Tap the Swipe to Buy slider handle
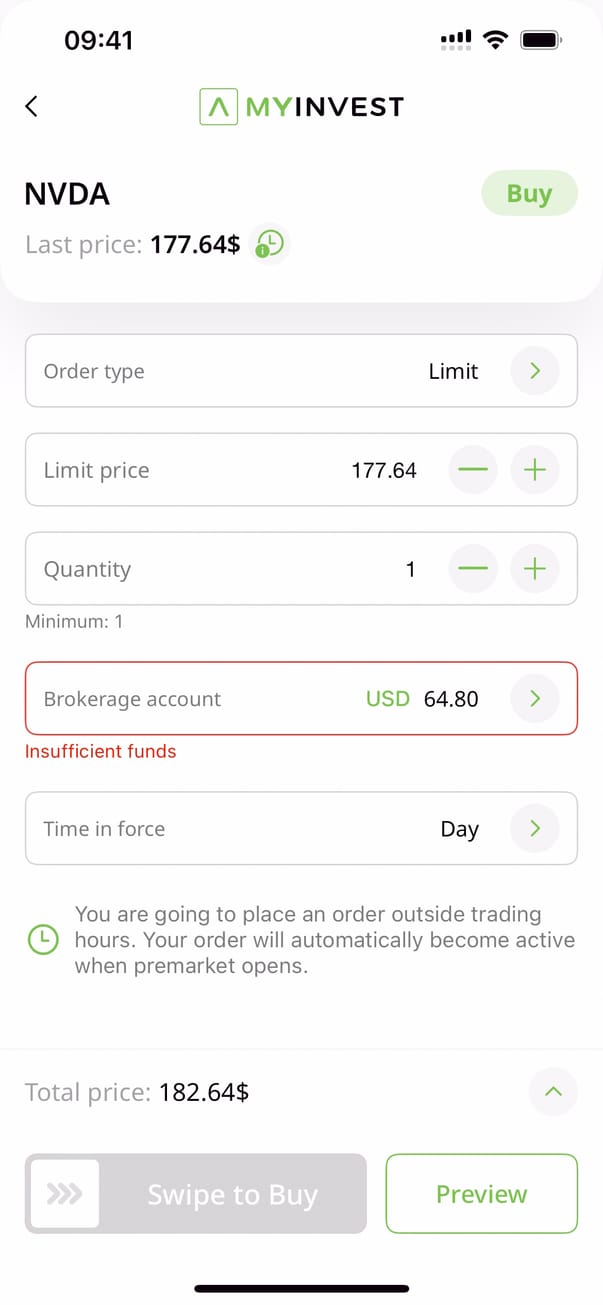 [65, 1194]
